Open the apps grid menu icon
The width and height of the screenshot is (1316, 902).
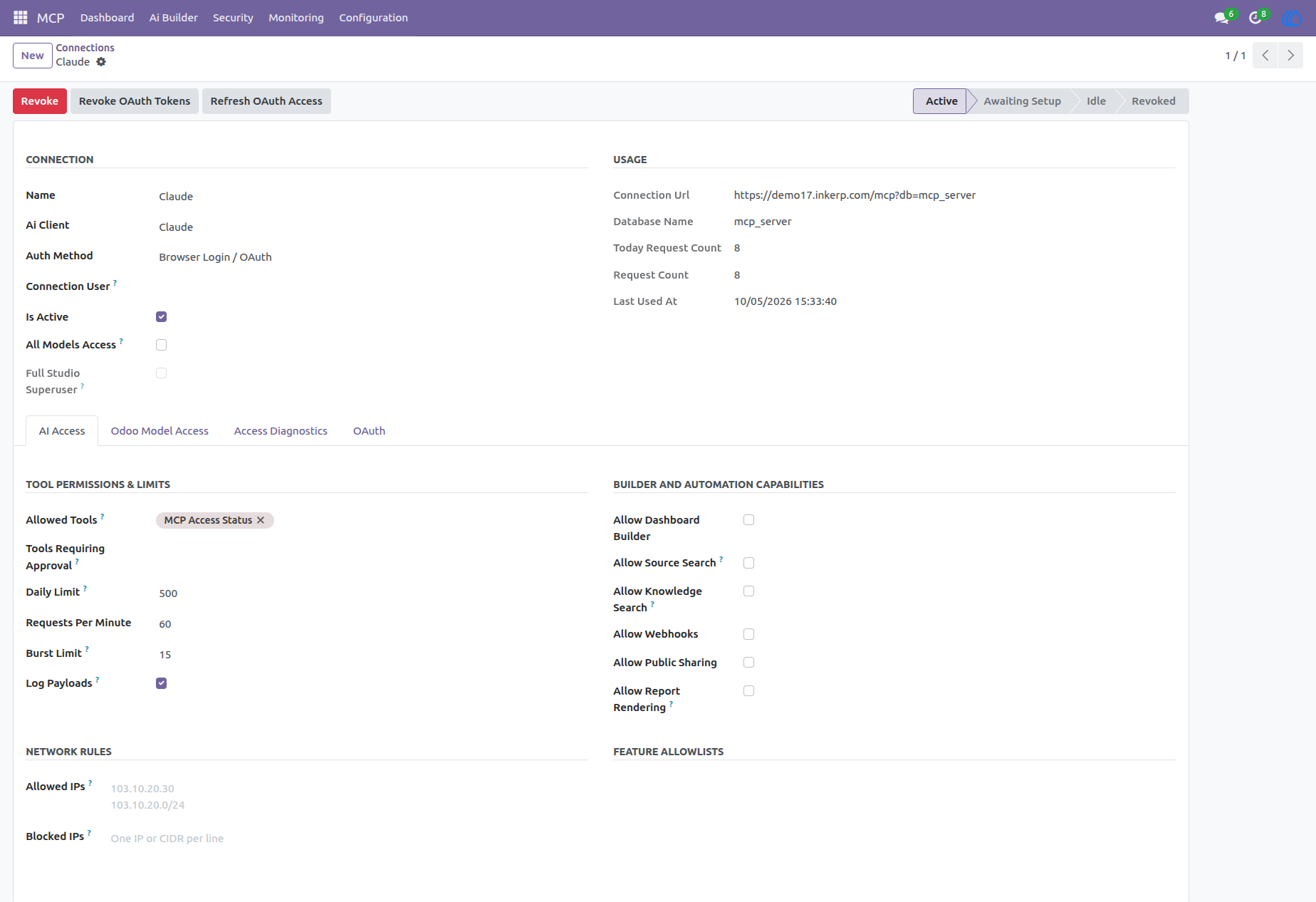pos(21,17)
